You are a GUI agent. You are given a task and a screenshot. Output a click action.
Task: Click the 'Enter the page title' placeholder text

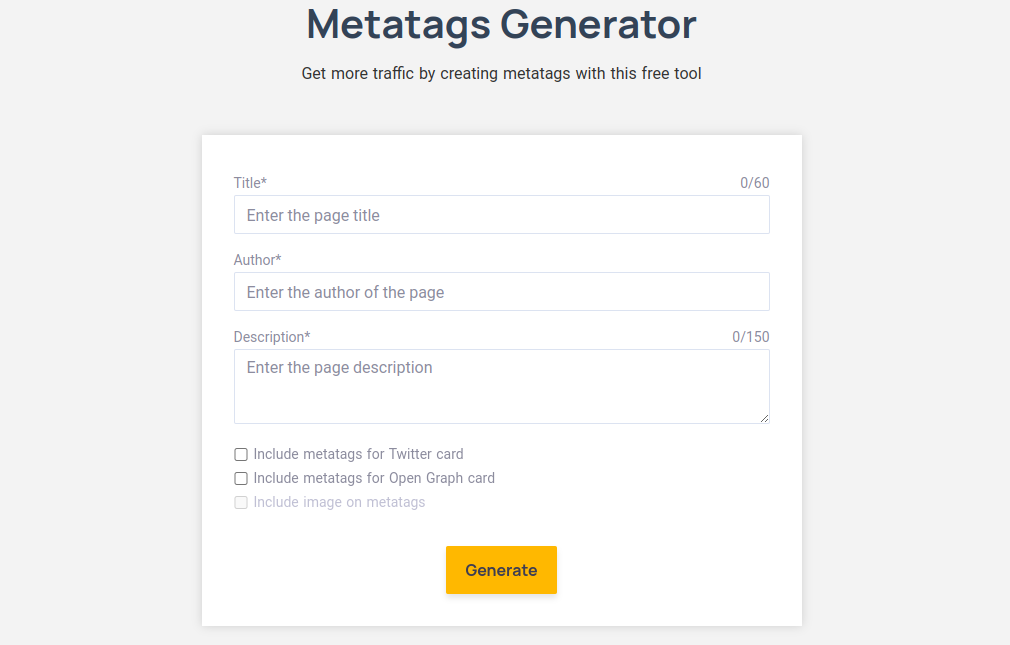point(313,215)
